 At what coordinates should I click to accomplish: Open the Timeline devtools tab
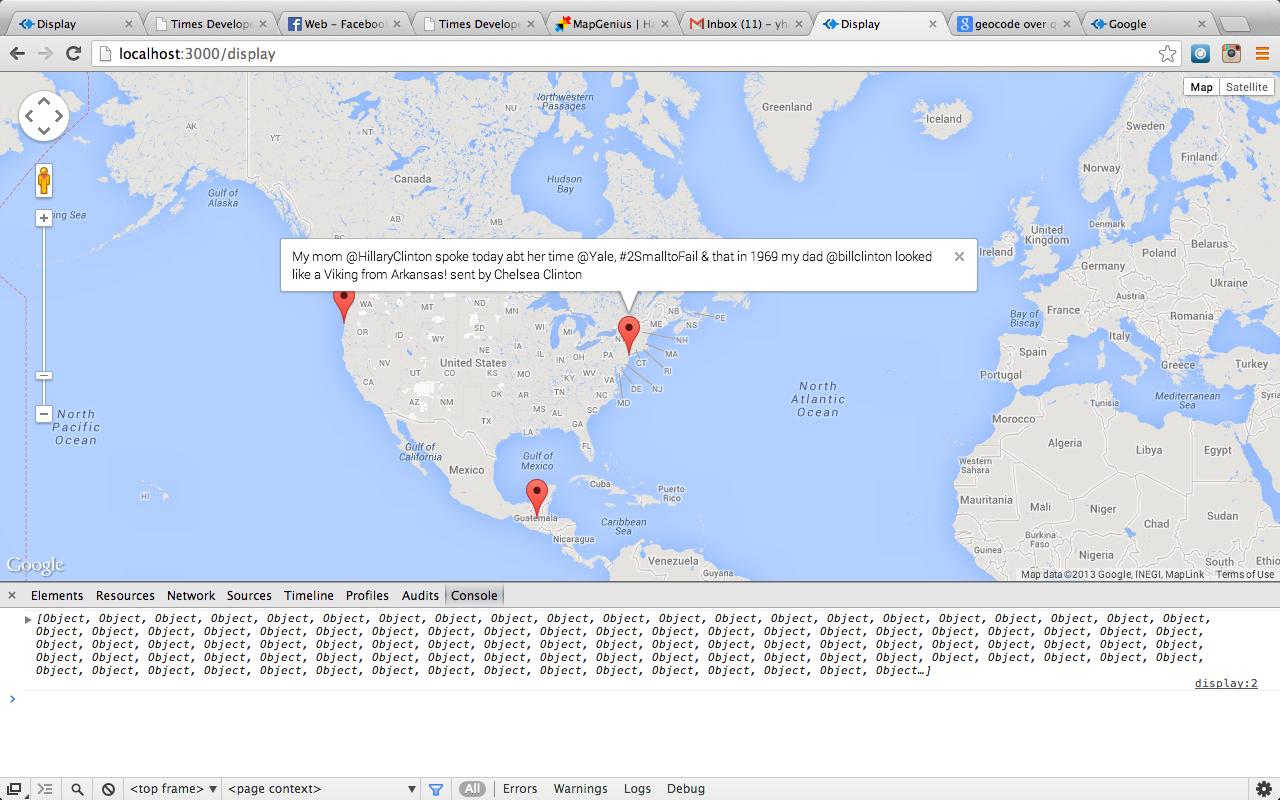click(309, 595)
